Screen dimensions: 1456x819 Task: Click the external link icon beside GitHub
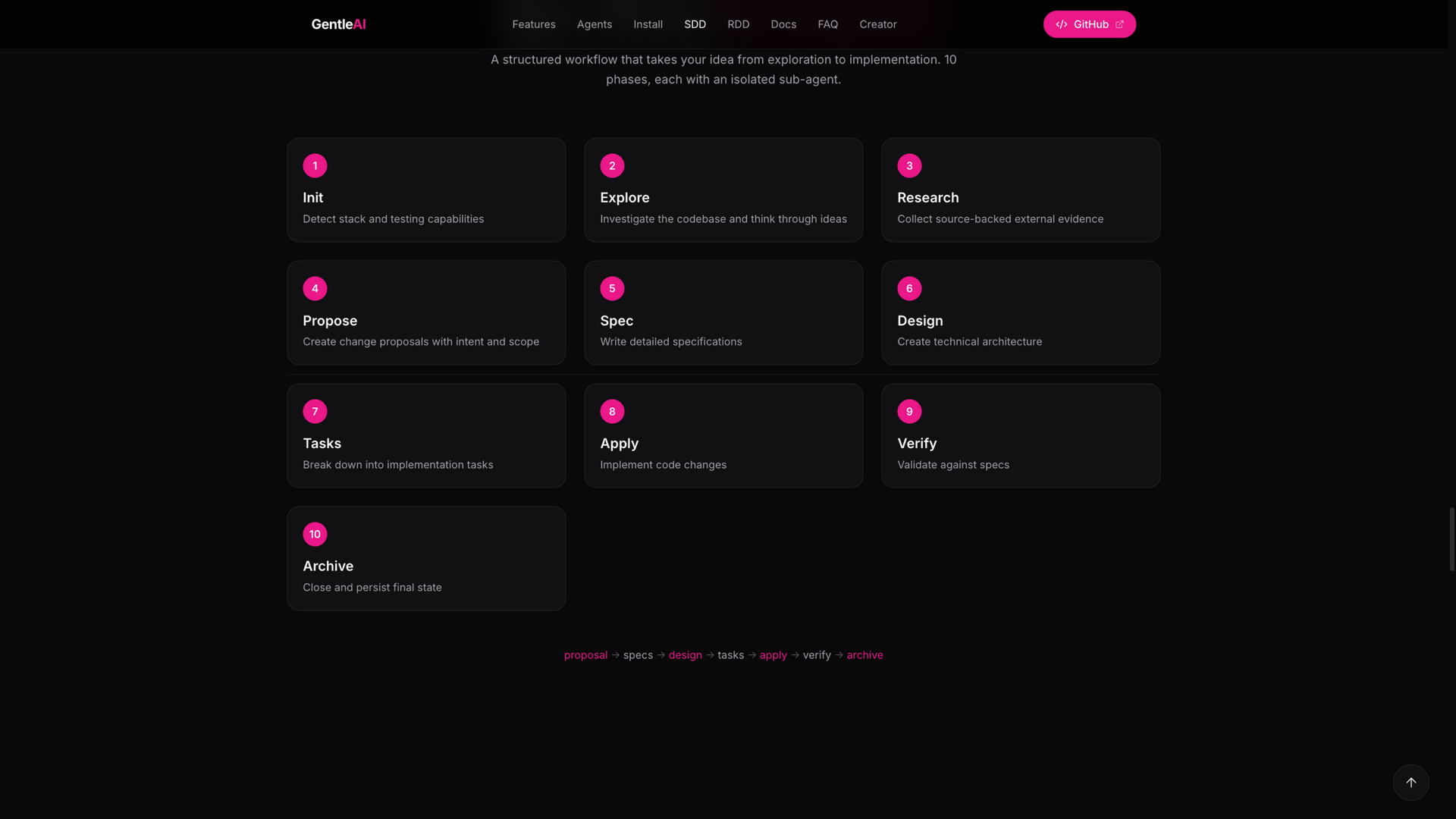[x=1119, y=24]
